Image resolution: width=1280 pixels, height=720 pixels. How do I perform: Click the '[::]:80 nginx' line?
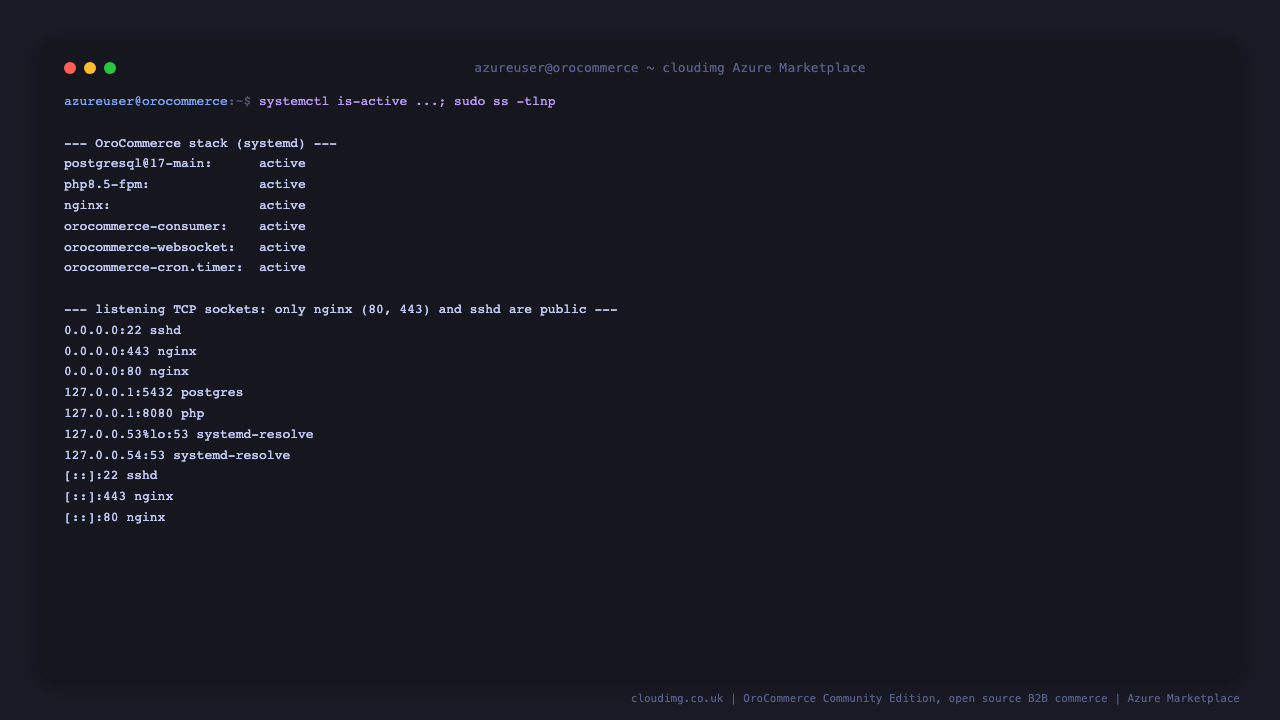pos(115,518)
